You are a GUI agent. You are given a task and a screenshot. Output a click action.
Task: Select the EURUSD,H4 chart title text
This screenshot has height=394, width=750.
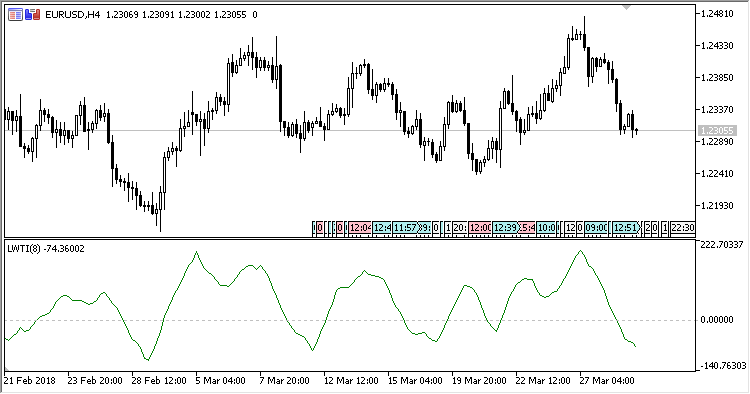(73, 15)
